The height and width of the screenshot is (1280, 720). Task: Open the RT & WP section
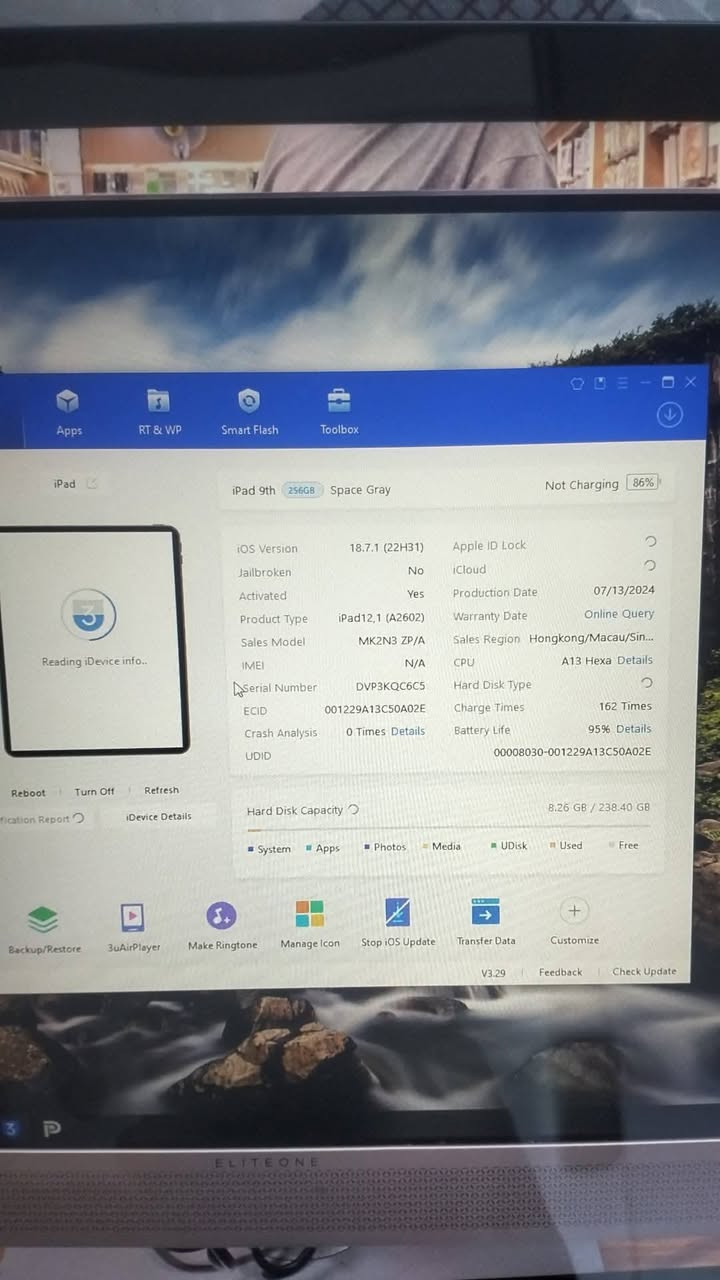159,403
